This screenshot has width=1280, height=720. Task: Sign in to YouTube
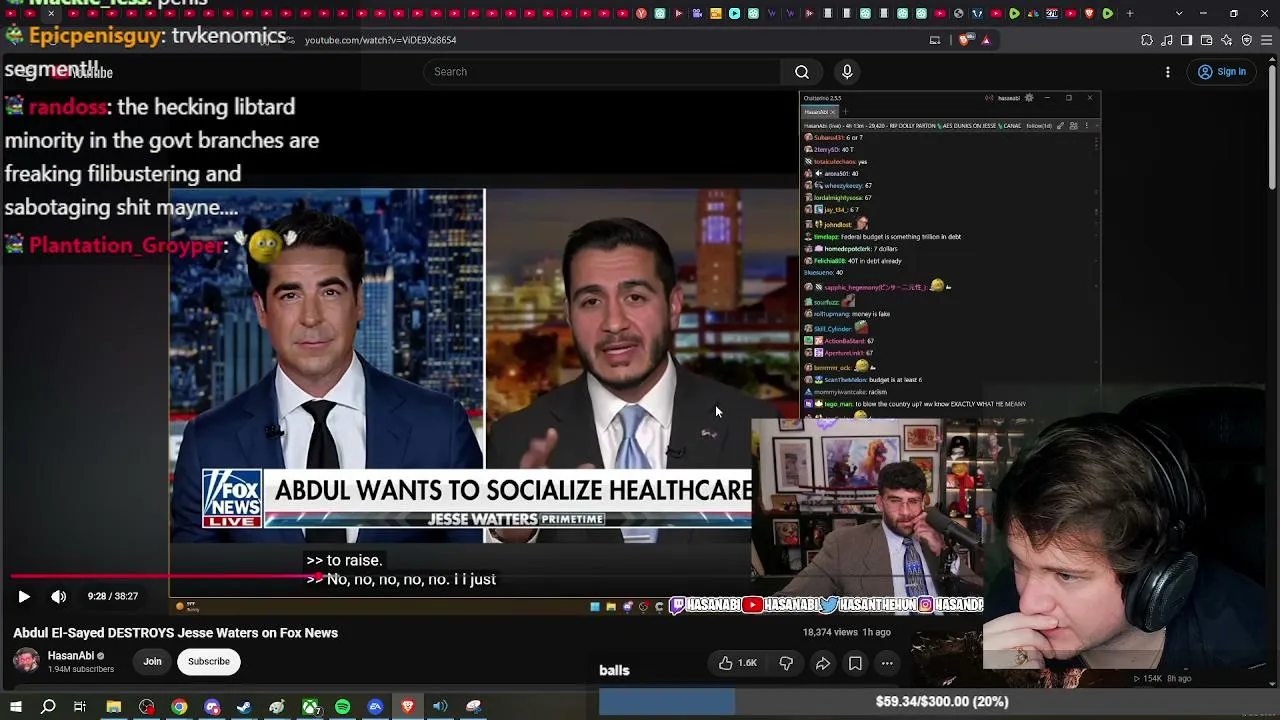(1222, 72)
